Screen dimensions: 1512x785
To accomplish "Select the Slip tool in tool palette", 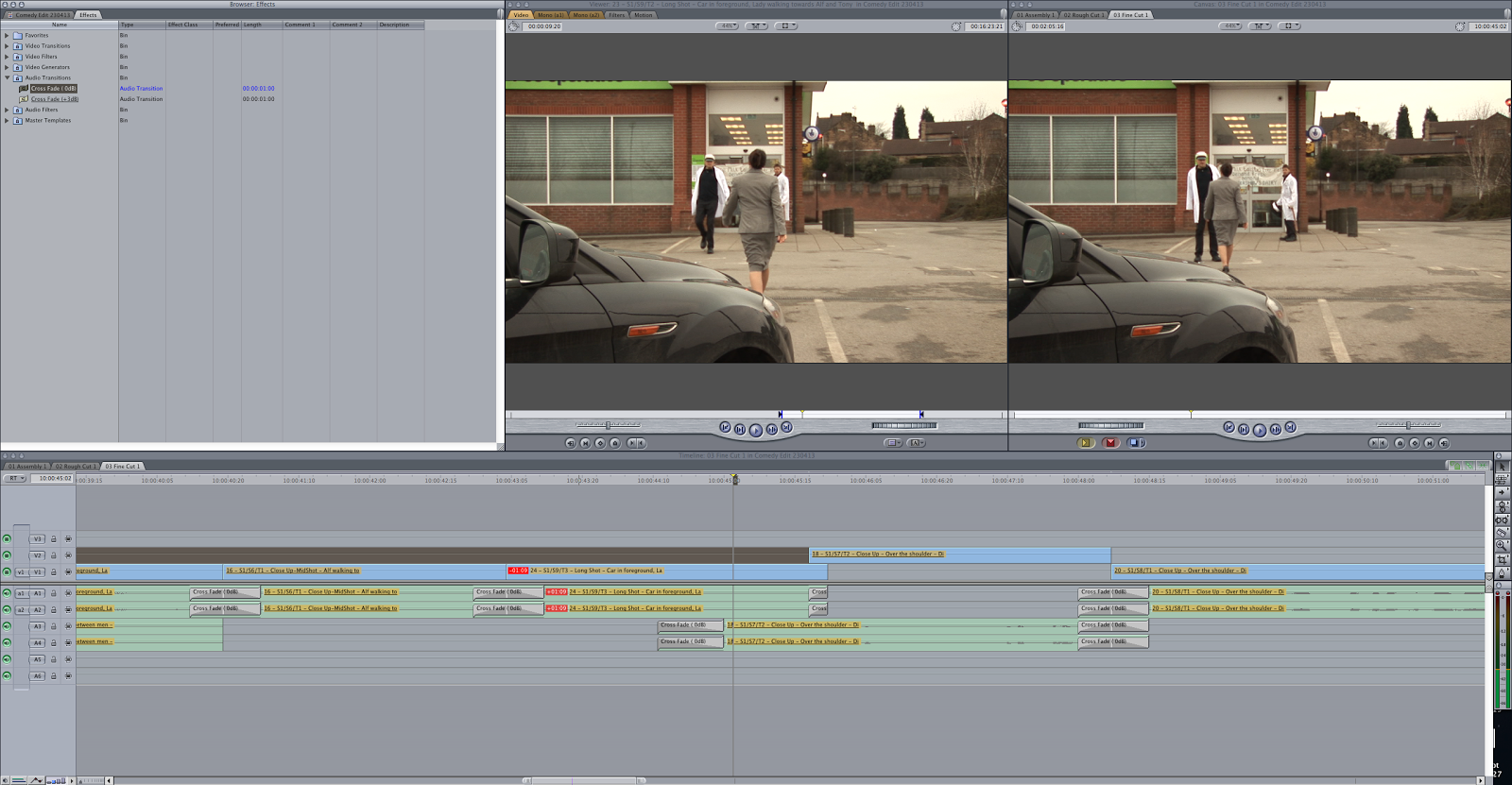I will pos(1502,520).
